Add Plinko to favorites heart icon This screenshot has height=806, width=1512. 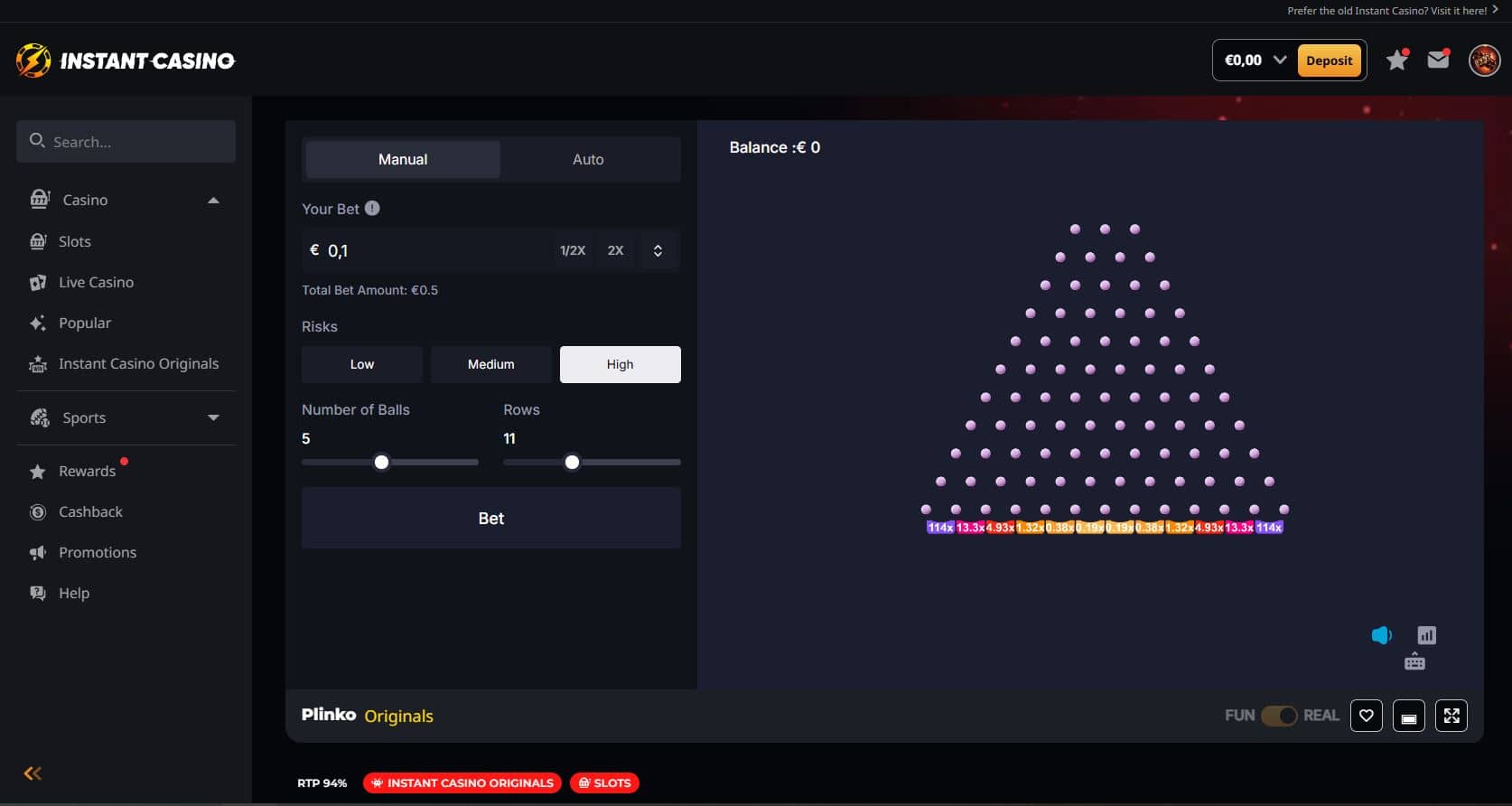pyautogui.click(x=1367, y=716)
